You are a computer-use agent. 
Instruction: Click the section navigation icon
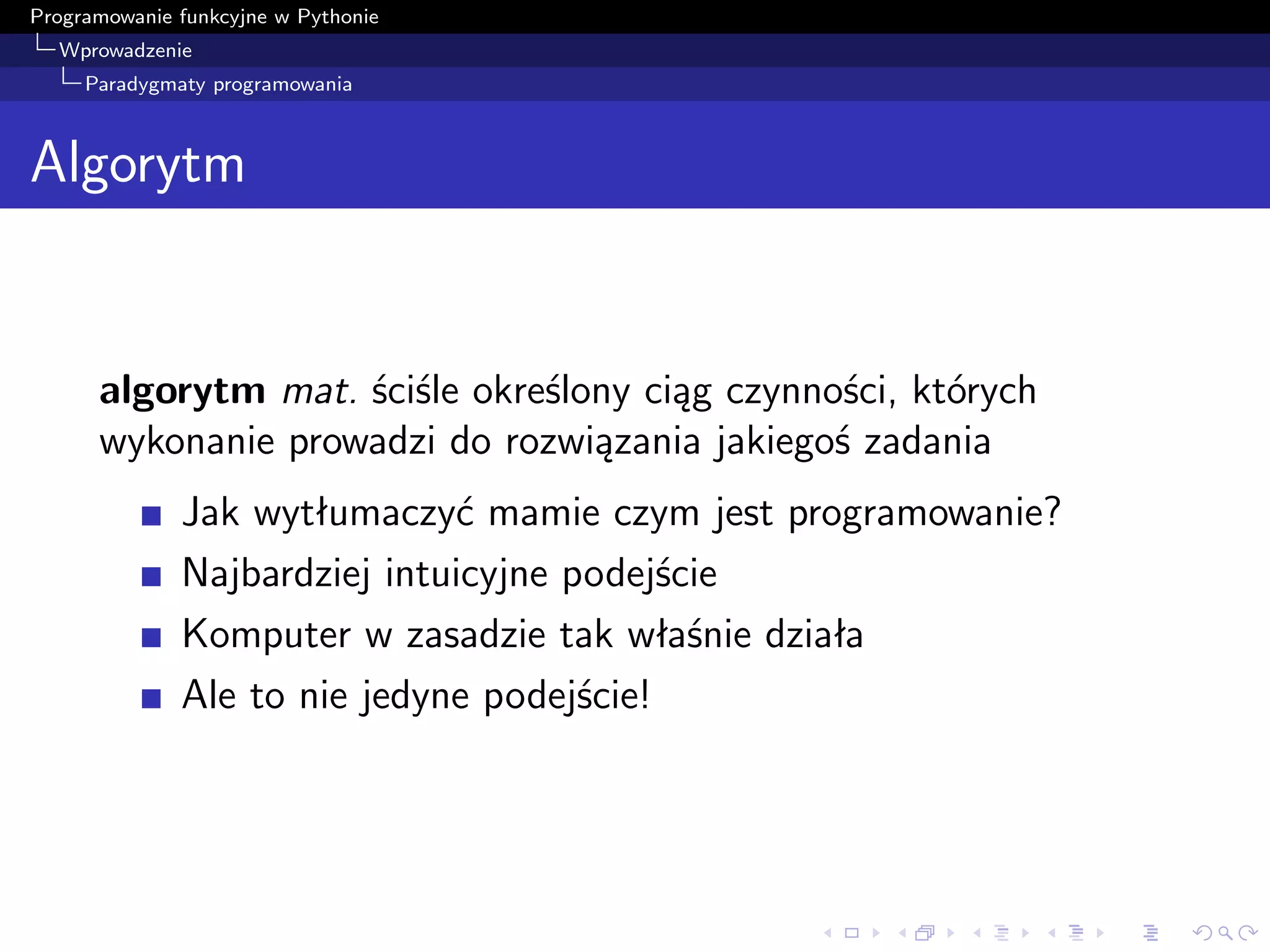[1077, 933]
